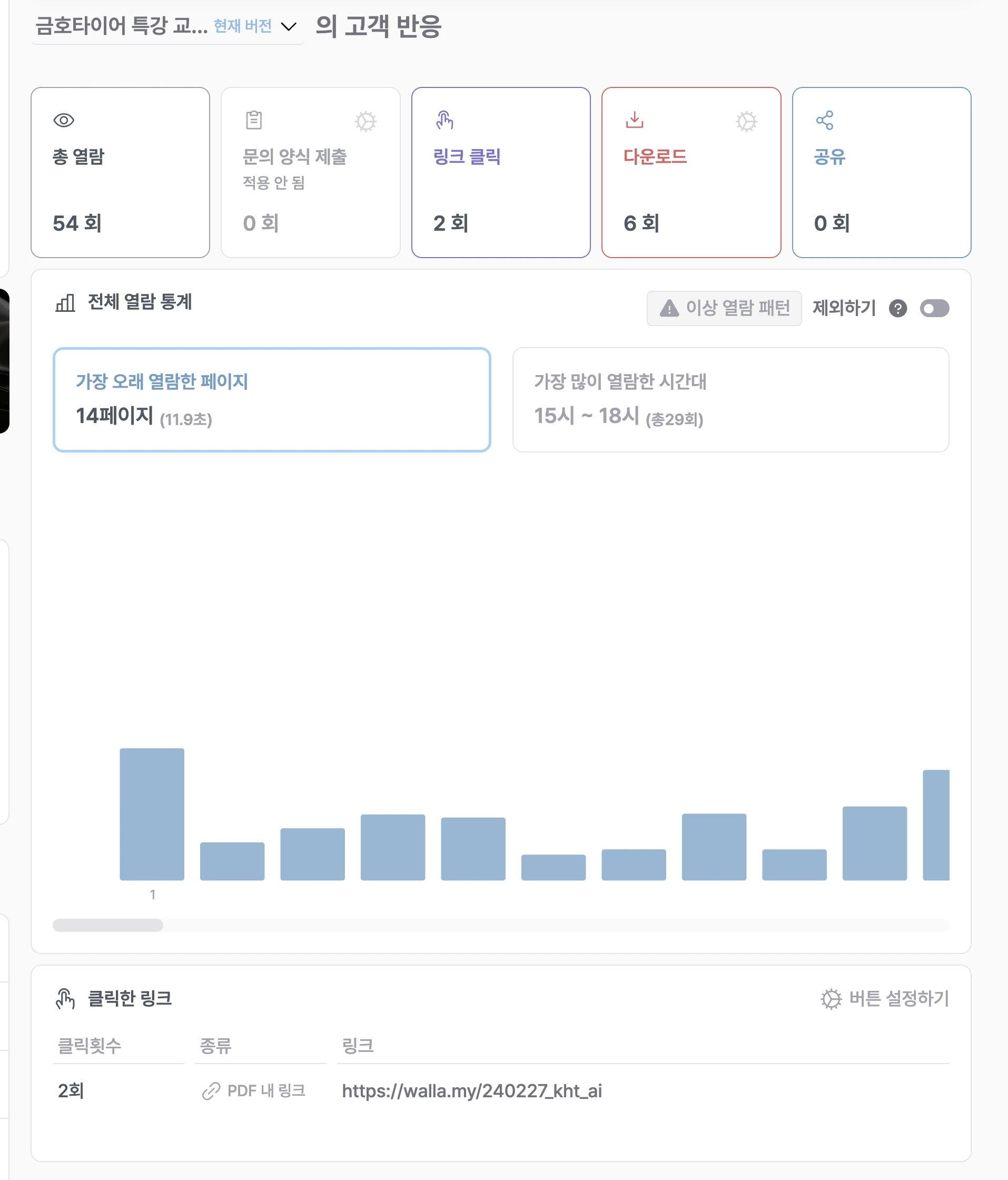
Task: Click the 현재 버전 version label
Action: click(x=243, y=26)
